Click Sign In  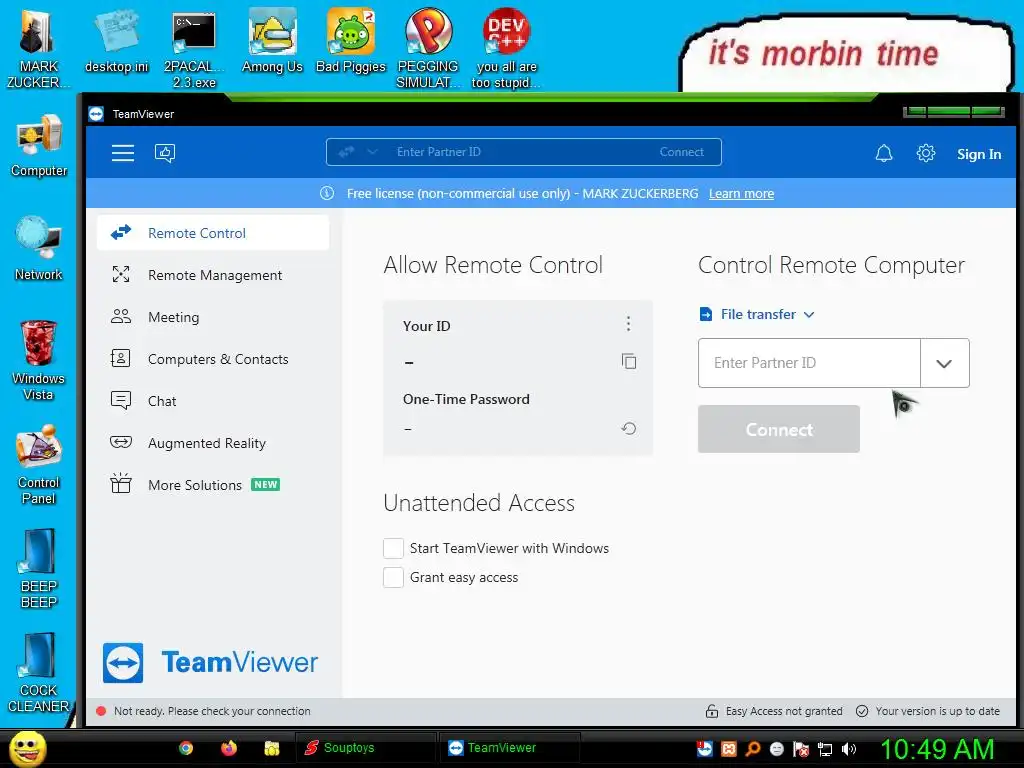coord(978,154)
